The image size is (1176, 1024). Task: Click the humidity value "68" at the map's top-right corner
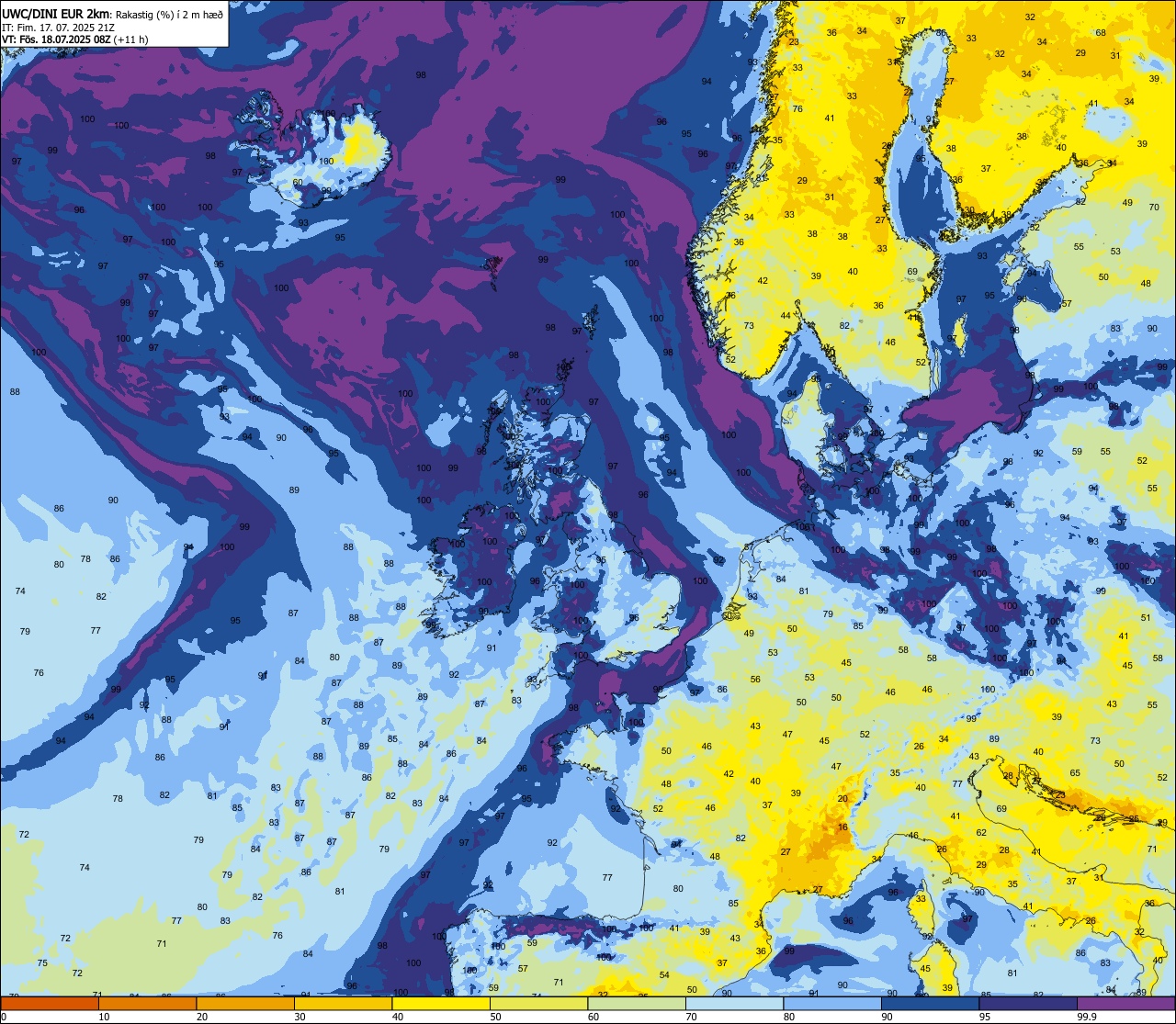click(1101, 33)
